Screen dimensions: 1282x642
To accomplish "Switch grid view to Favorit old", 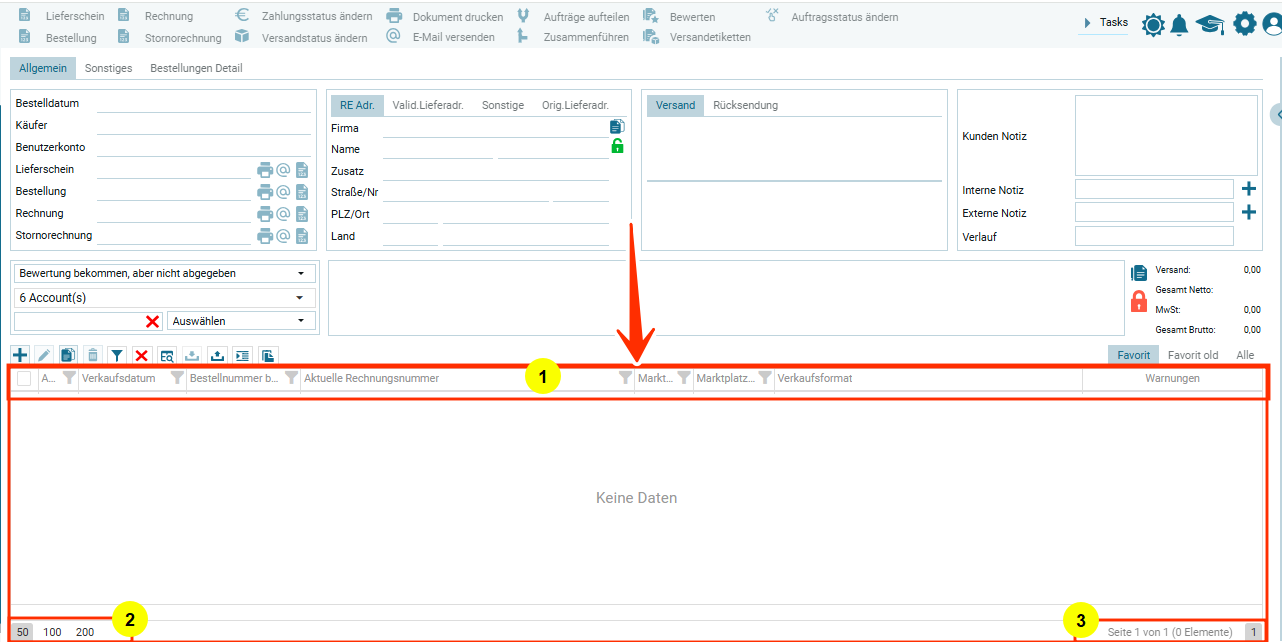I will tap(1193, 355).
